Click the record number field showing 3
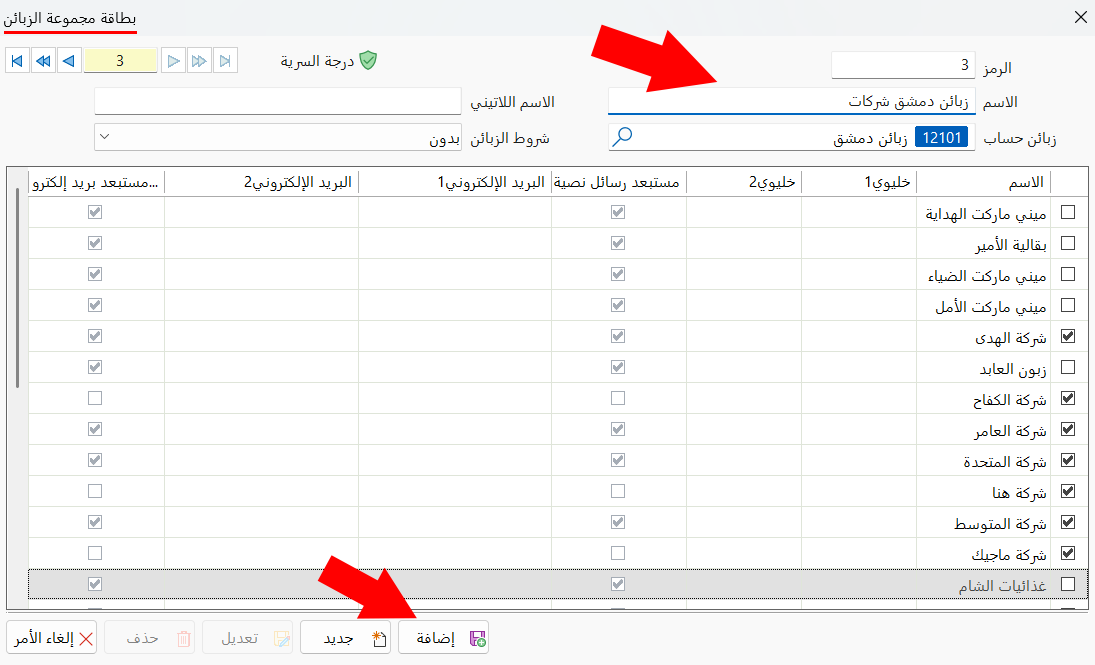This screenshot has height=665, width=1095. point(120,61)
